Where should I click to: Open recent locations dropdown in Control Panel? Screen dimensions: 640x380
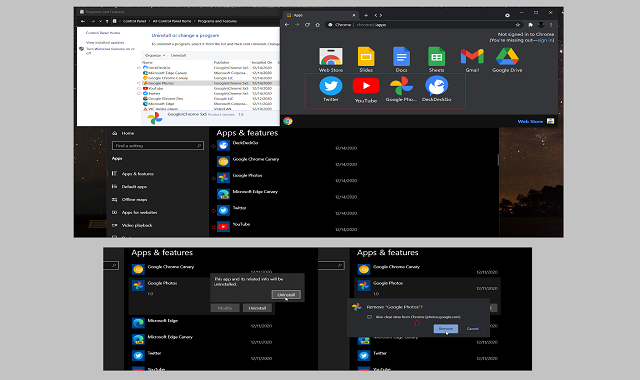(x=100, y=21)
